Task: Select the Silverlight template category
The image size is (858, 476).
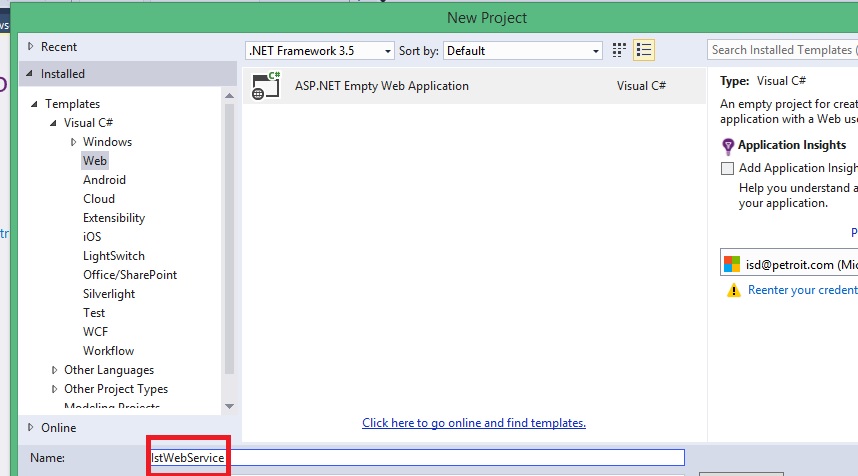Action: (109, 294)
